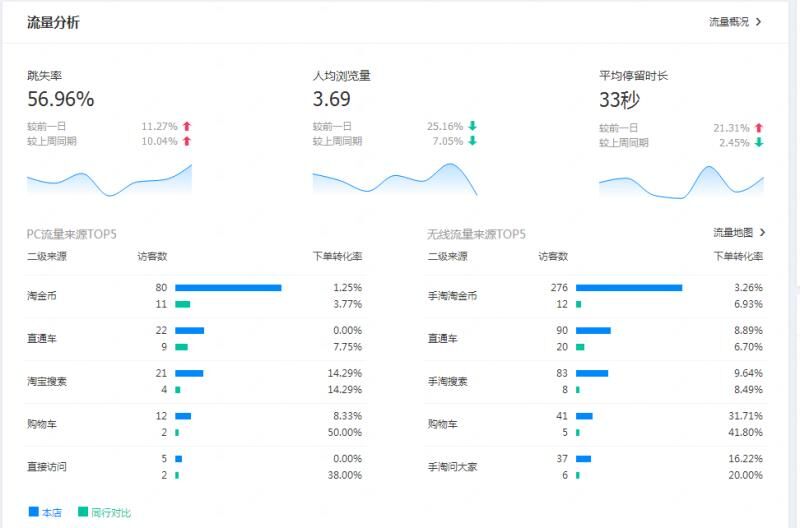Viewport: 800px width, 528px height.
Task: Click the 下单转化率 header in PC table
Action: click(337, 256)
